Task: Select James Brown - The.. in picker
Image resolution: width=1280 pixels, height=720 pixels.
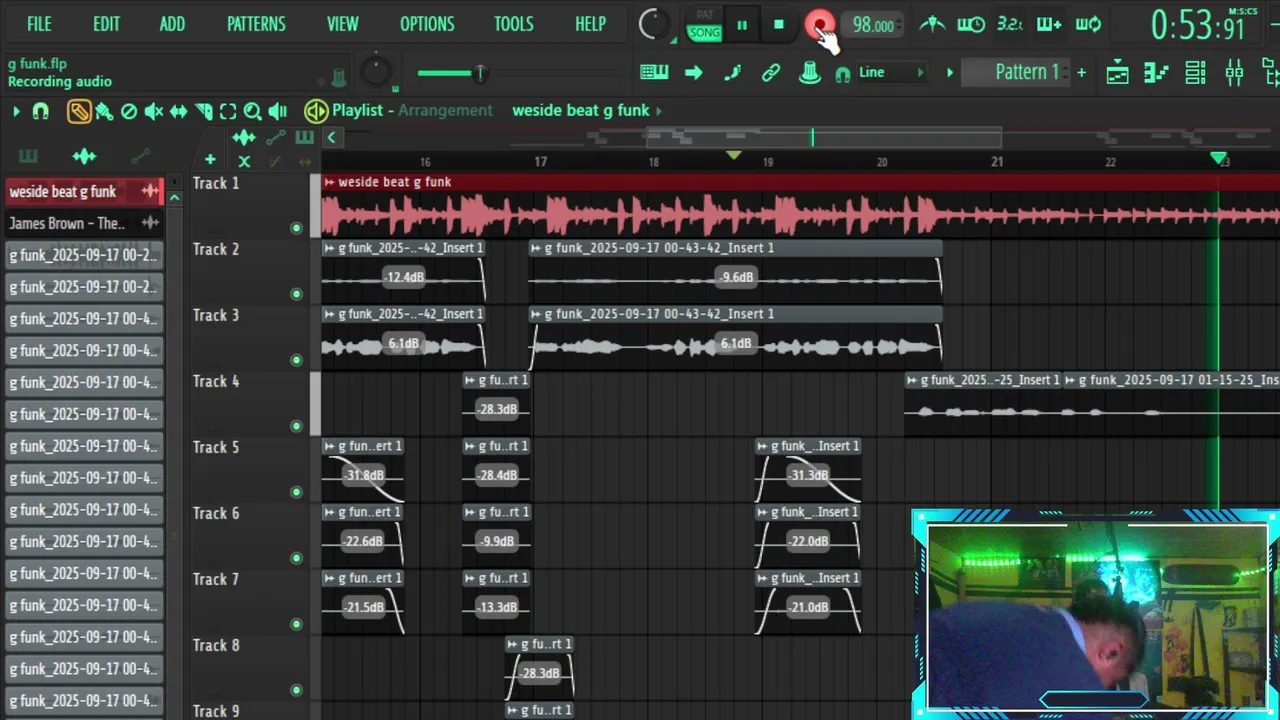Action: click(x=84, y=223)
